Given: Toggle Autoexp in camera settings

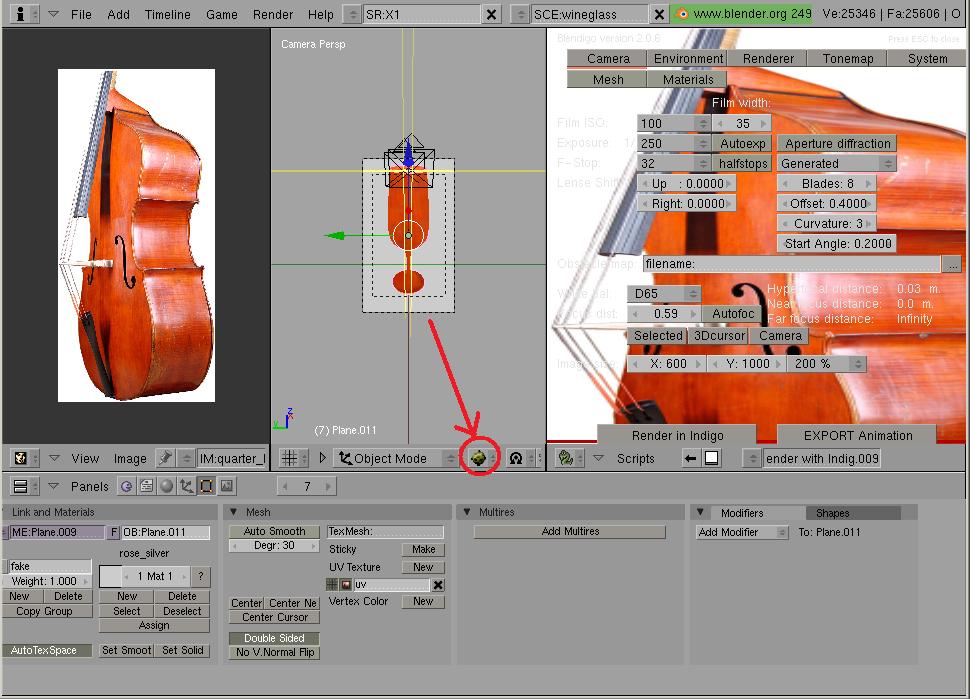Looking at the screenshot, I should point(742,144).
